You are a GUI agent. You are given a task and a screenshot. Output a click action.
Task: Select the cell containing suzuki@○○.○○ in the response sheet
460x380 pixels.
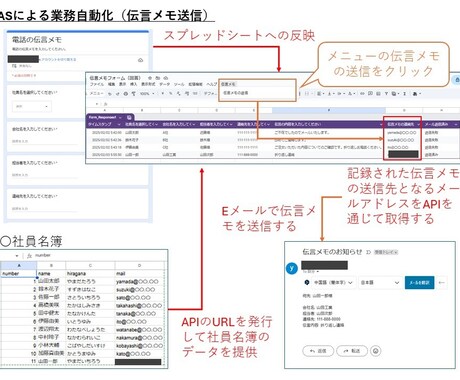pyautogui.click(x=403, y=140)
